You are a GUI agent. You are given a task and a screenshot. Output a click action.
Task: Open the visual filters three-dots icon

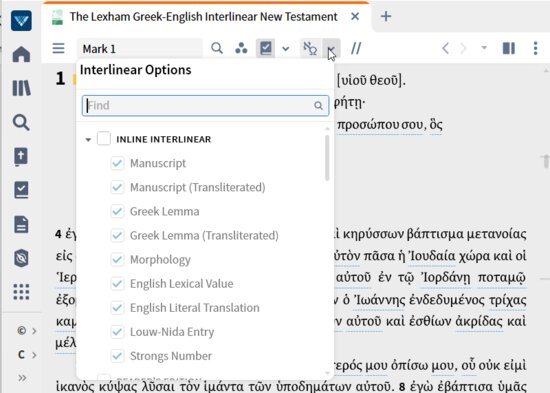pyautogui.click(x=241, y=48)
